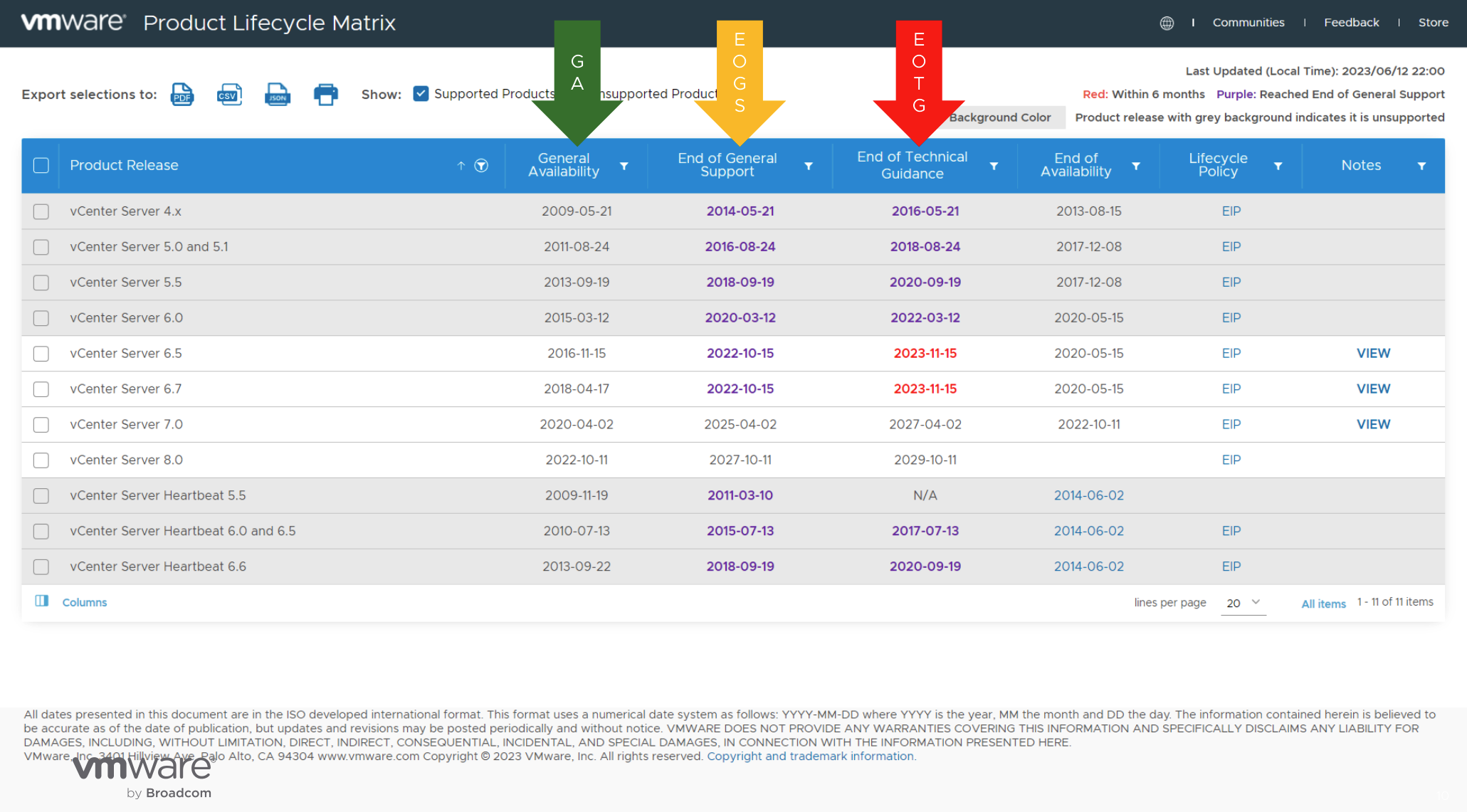Screen dimensions: 1467x812
Task: Export selections to CSV
Action: (x=229, y=94)
